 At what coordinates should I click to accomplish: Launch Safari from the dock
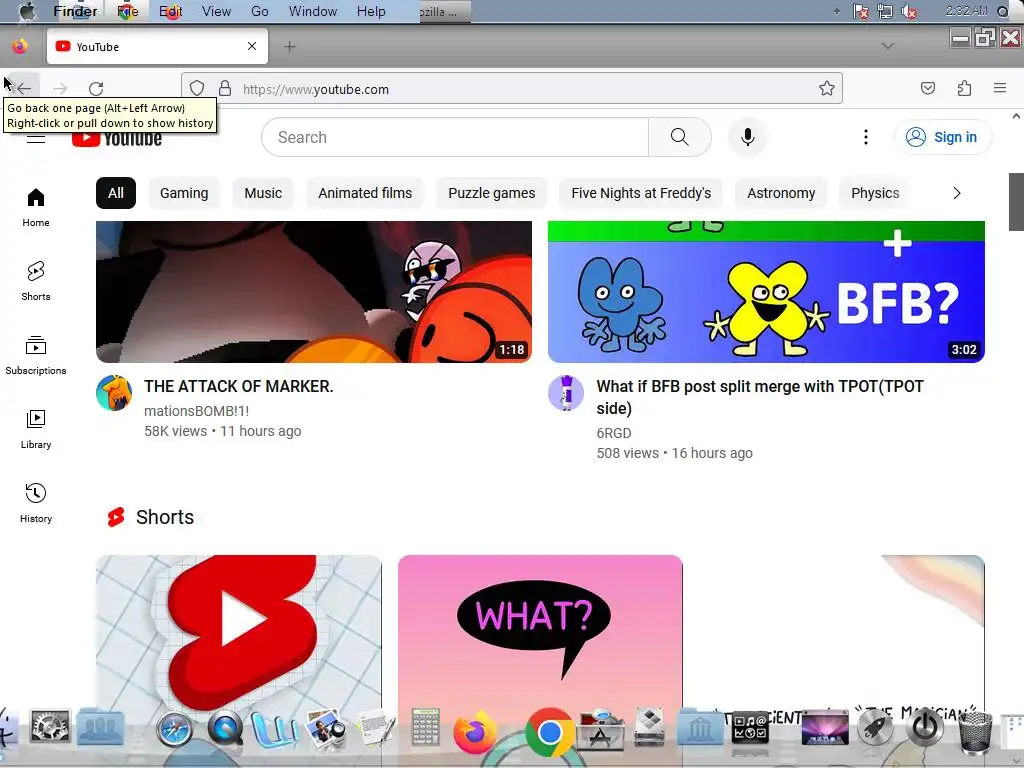click(174, 729)
